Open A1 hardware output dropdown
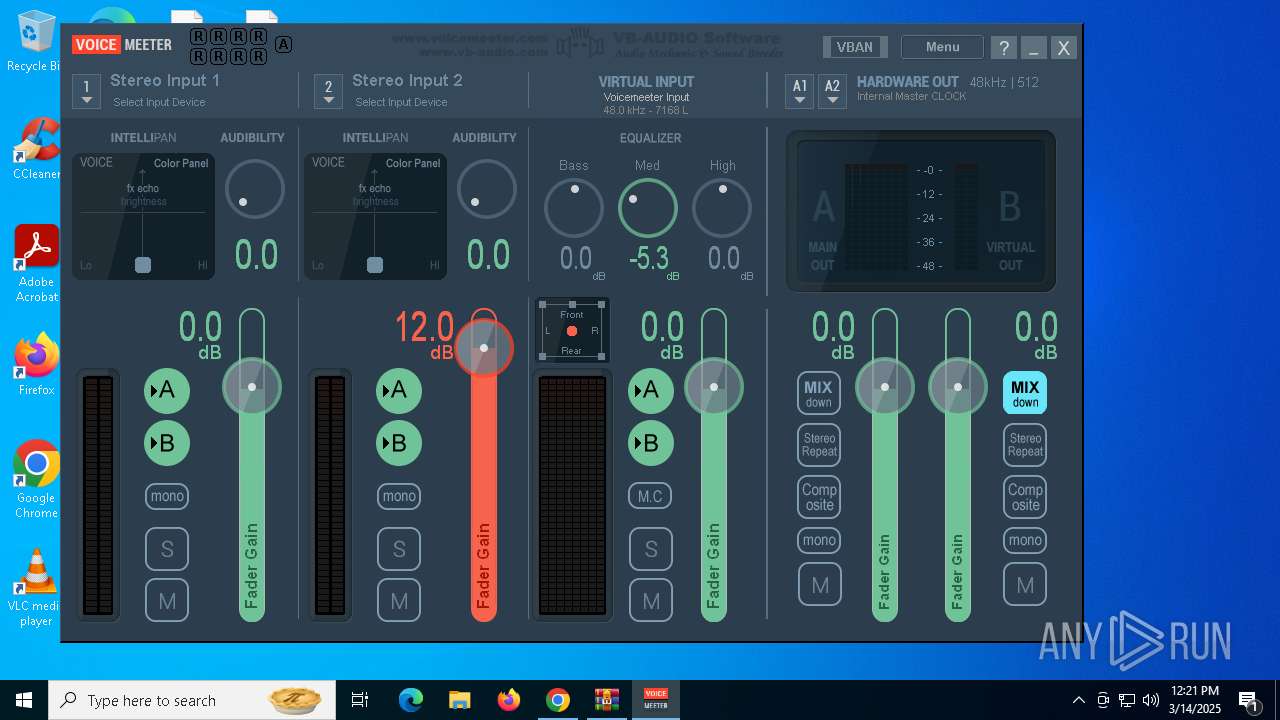 coord(799,91)
